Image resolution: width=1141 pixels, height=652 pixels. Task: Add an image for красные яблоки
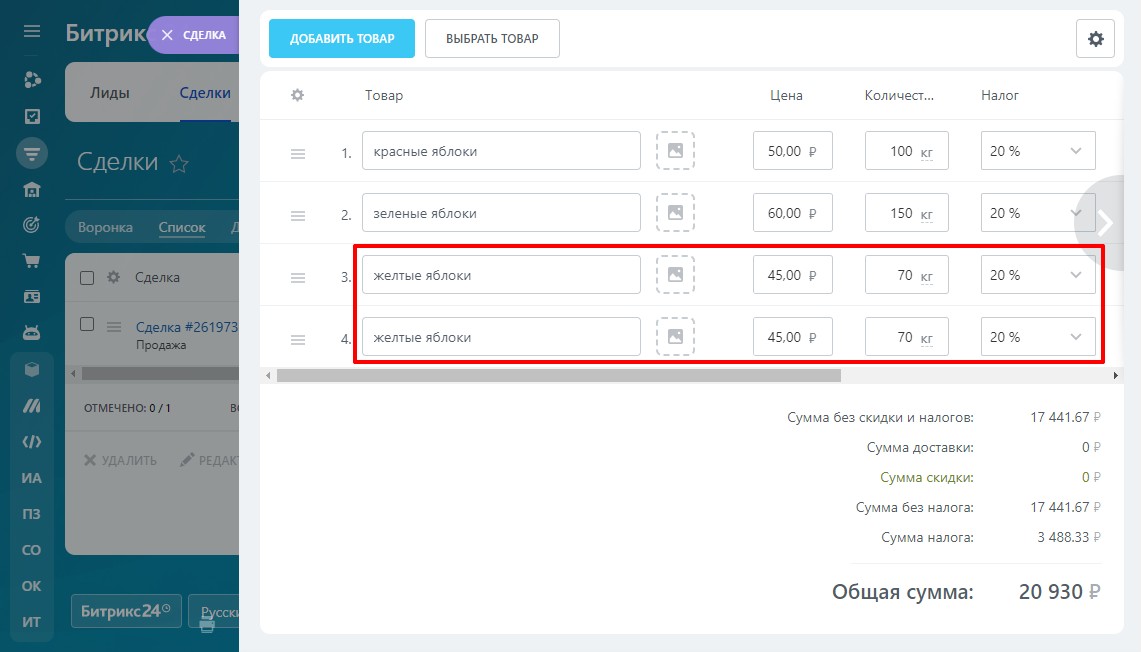click(x=675, y=151)
